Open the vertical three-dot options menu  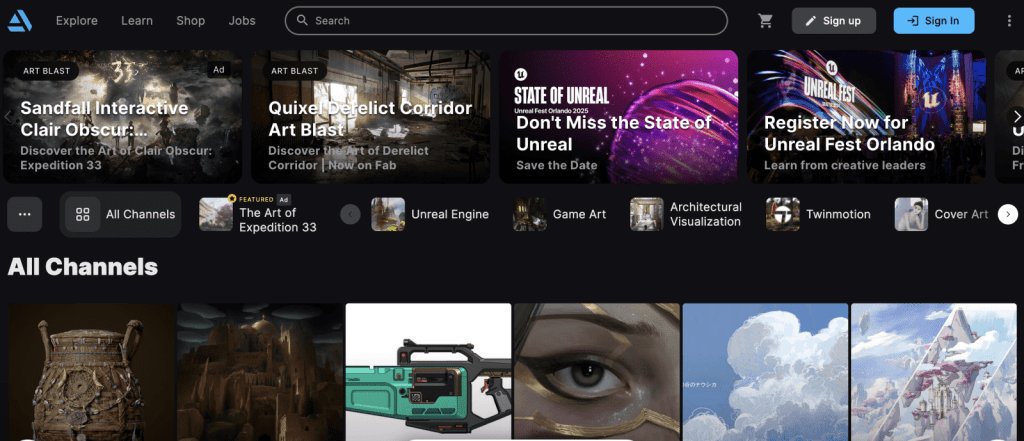[1008, 20]
